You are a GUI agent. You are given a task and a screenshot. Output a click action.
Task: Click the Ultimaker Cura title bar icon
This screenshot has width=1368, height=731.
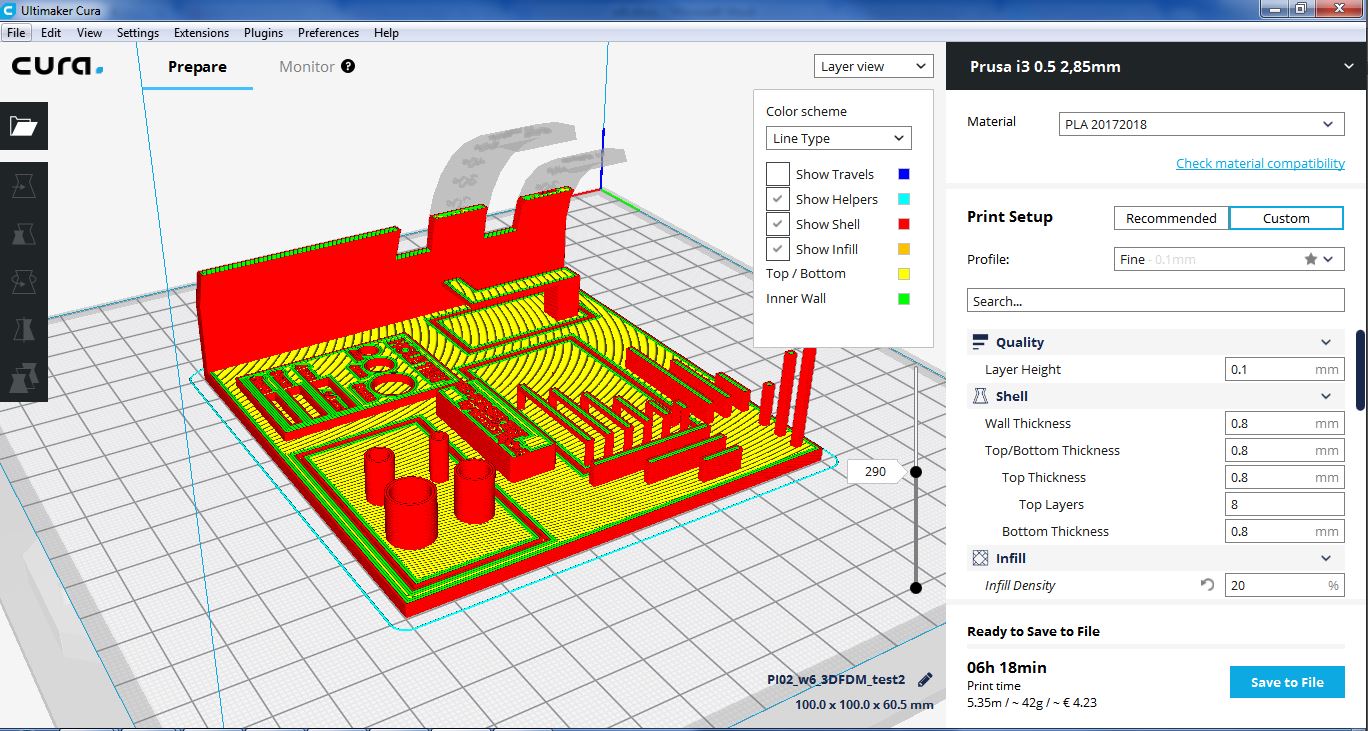[x=8, y=9]
